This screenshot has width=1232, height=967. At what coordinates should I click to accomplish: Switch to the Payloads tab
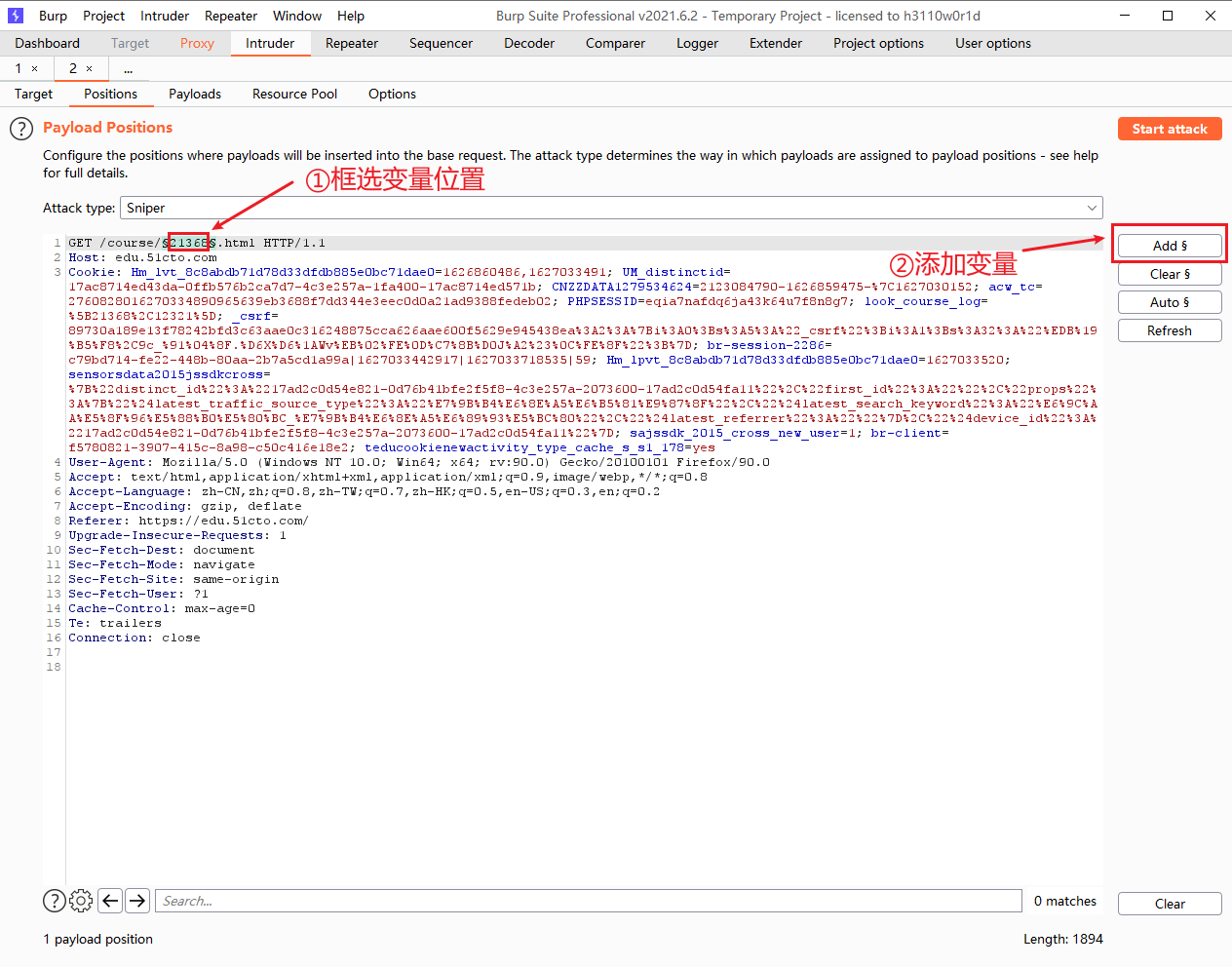click(x=194, y=94)
